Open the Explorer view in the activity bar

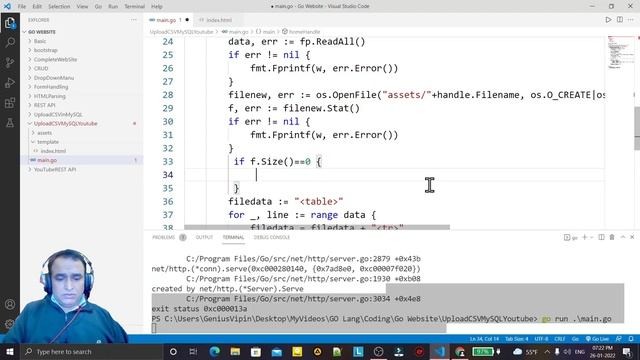[x=10, y=23]
